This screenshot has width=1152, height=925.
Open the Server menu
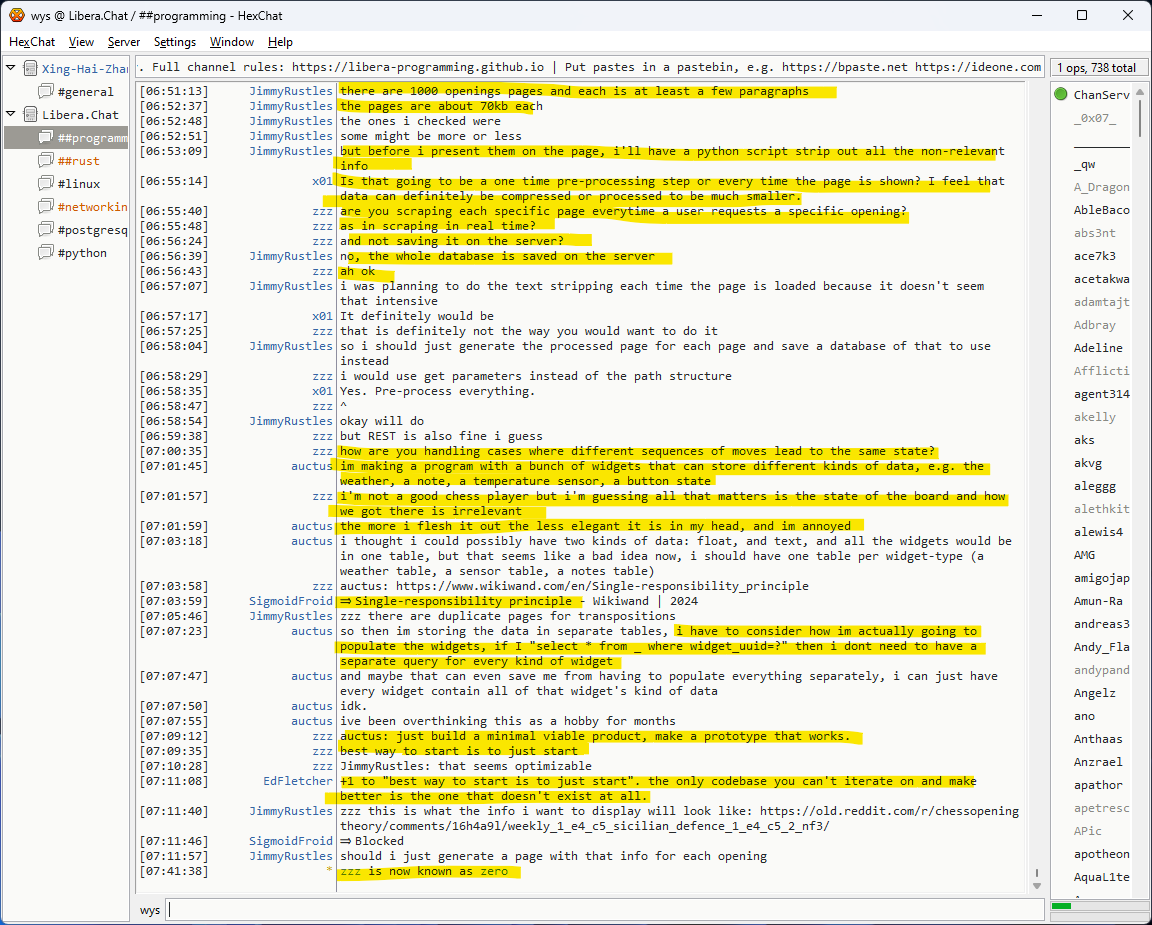pyautogui.click(x=124, y=42)
